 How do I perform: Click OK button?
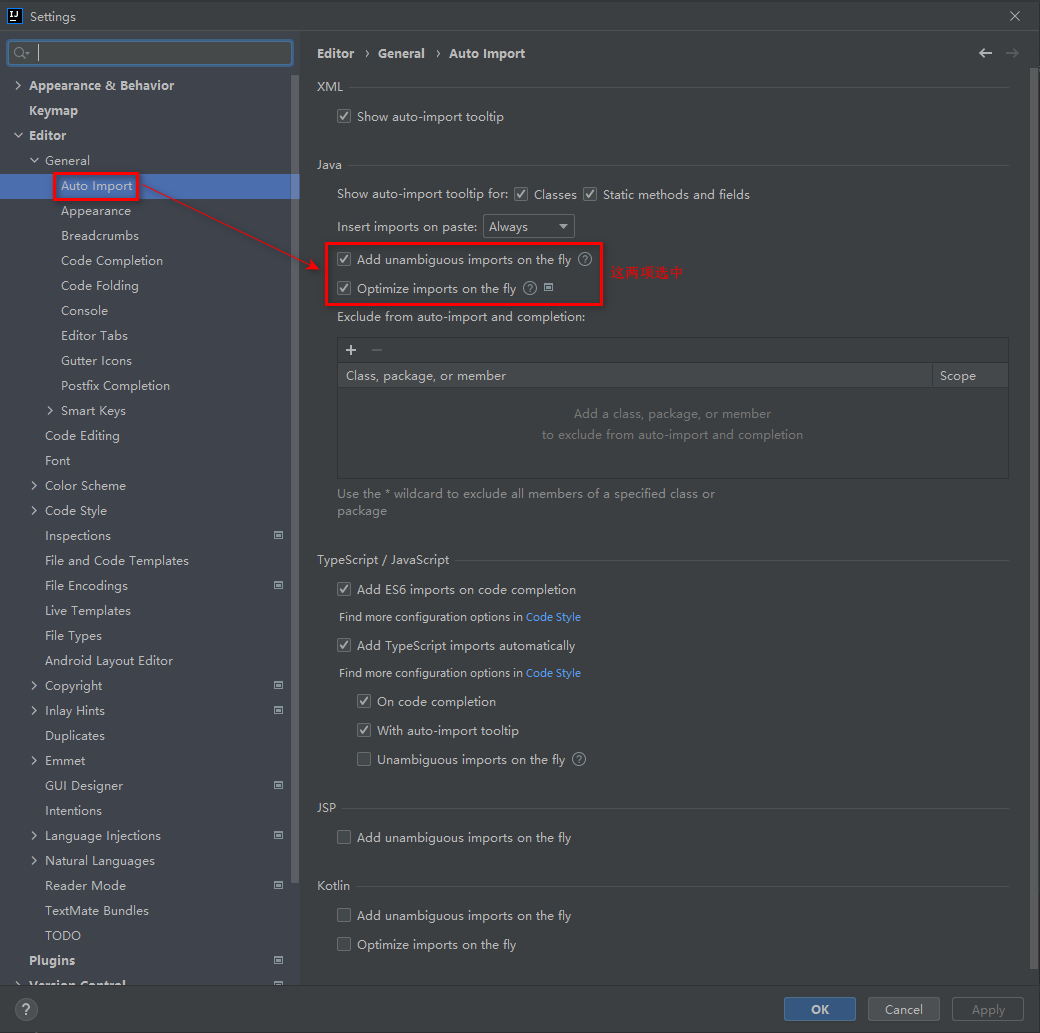(x=820, y=1009)
